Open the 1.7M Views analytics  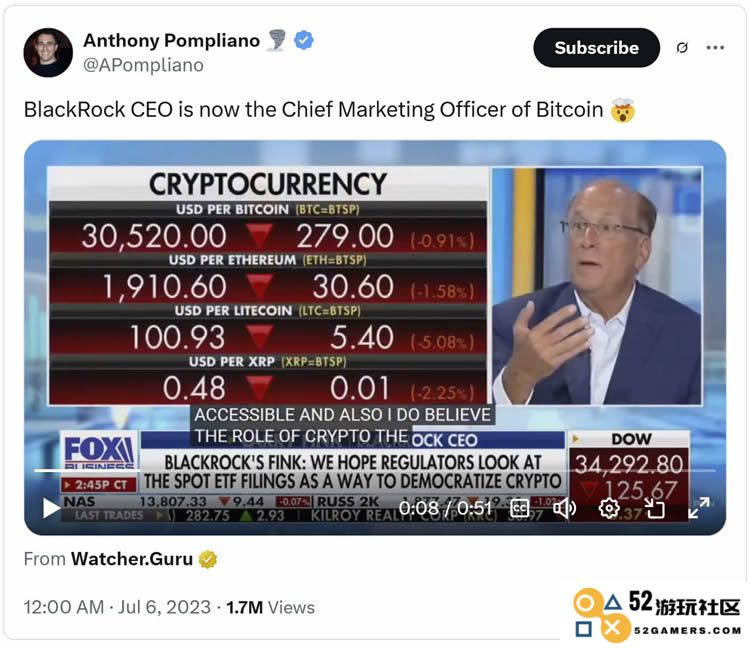pos(270,607)
